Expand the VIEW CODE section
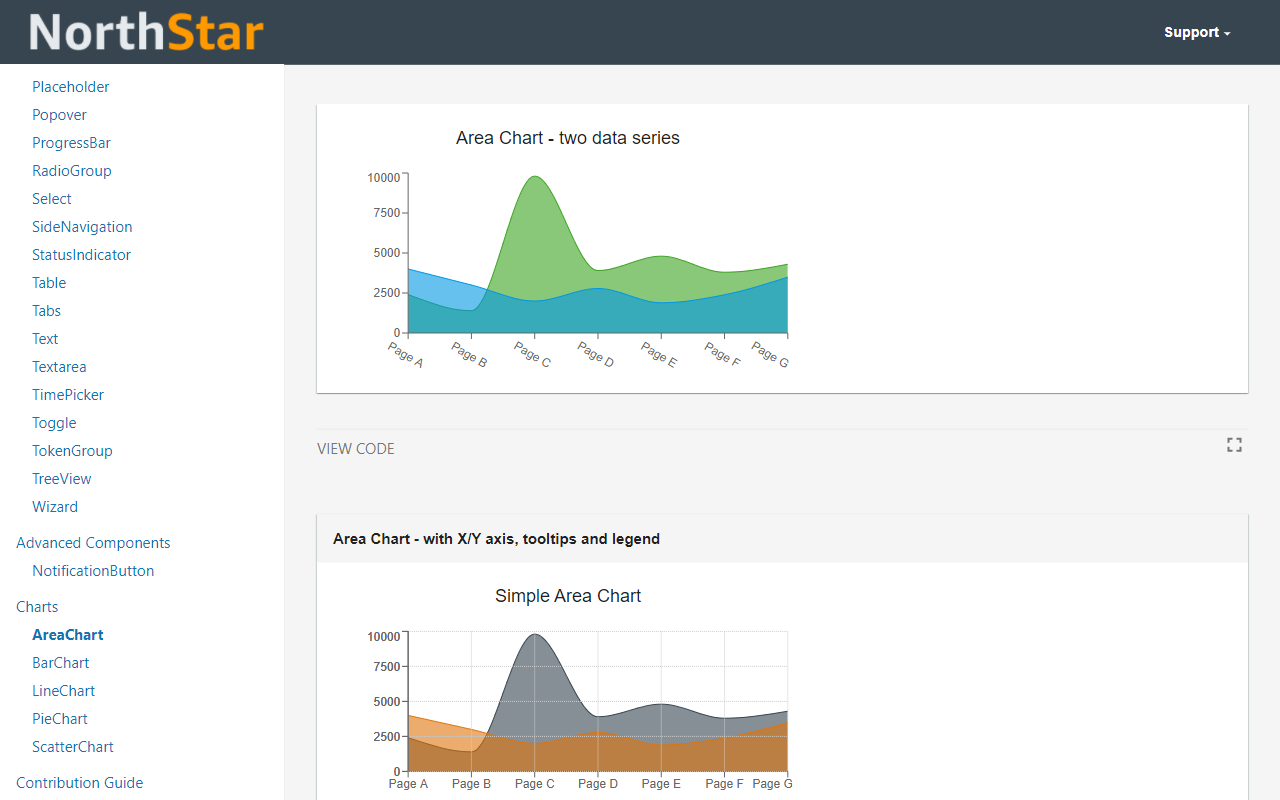Viewport: 1280px width, 800px height. 355,448
